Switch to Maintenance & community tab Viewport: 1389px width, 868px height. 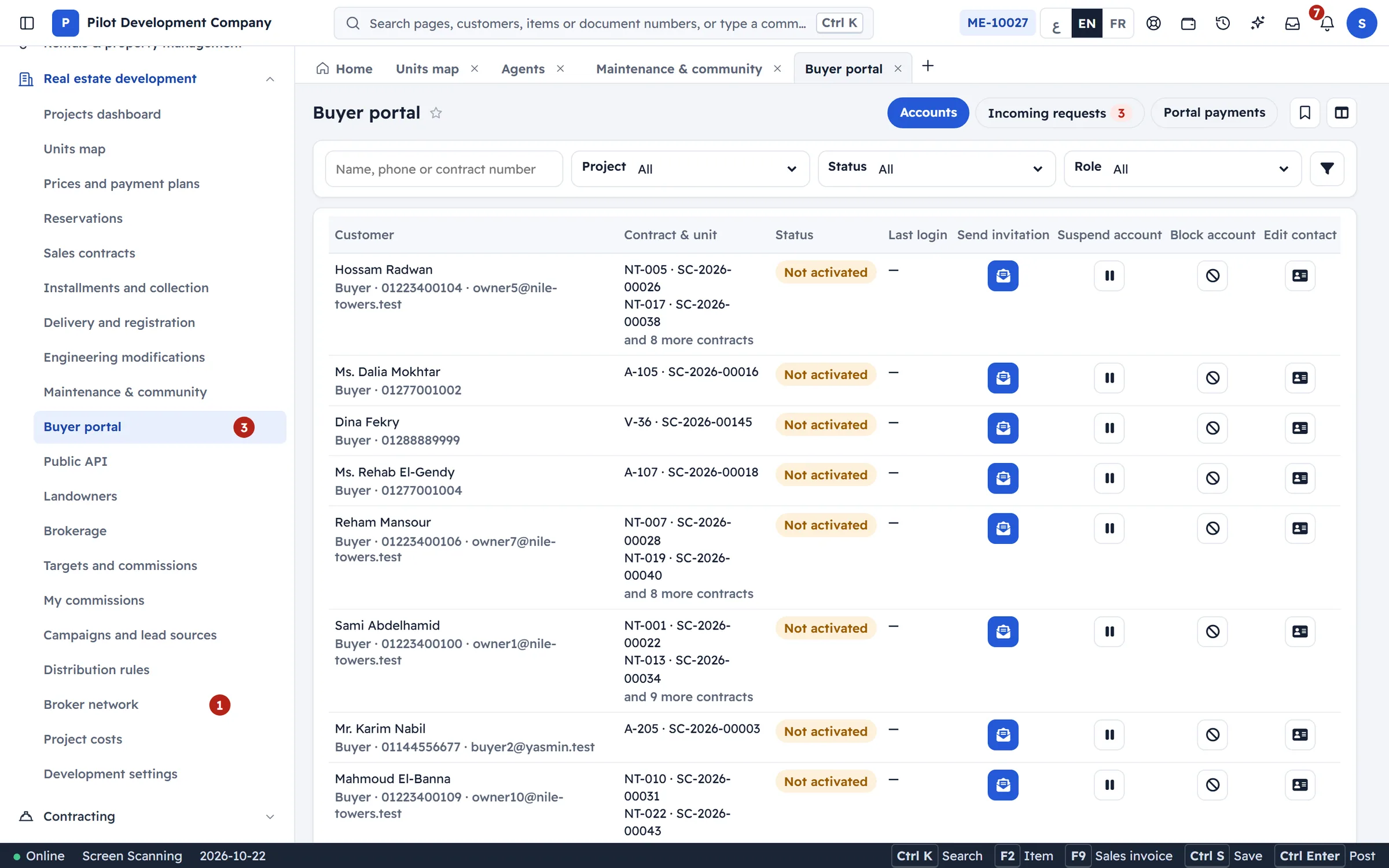[679, 69]
